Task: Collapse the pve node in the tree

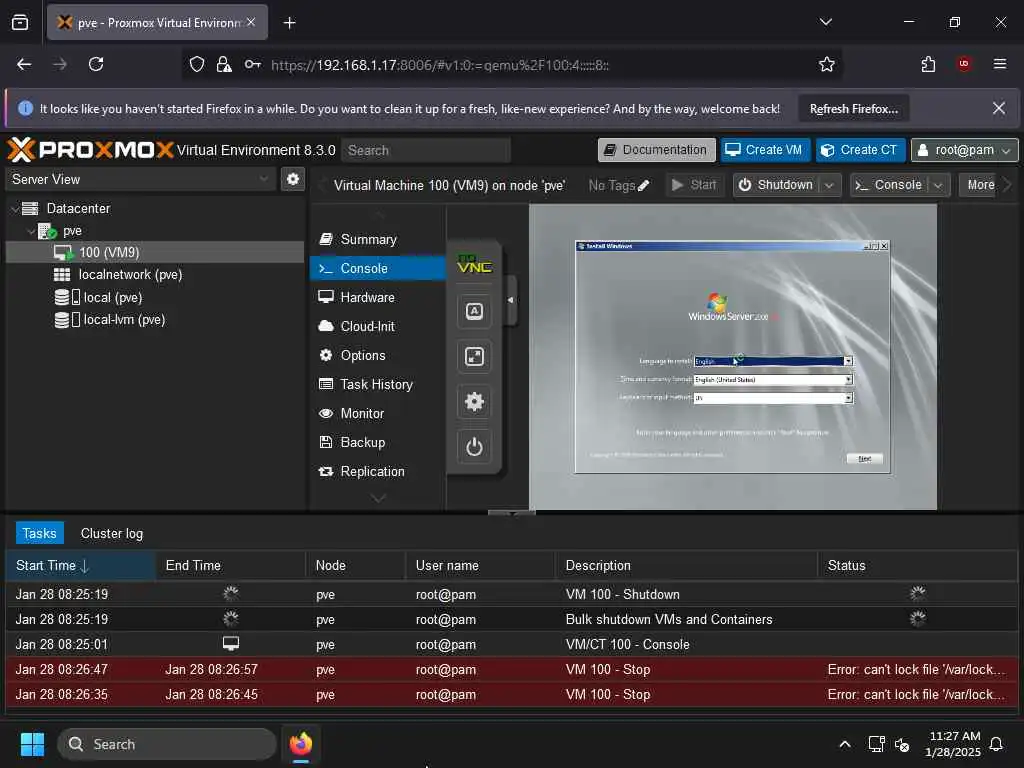Action: click(x=31, y=231)
